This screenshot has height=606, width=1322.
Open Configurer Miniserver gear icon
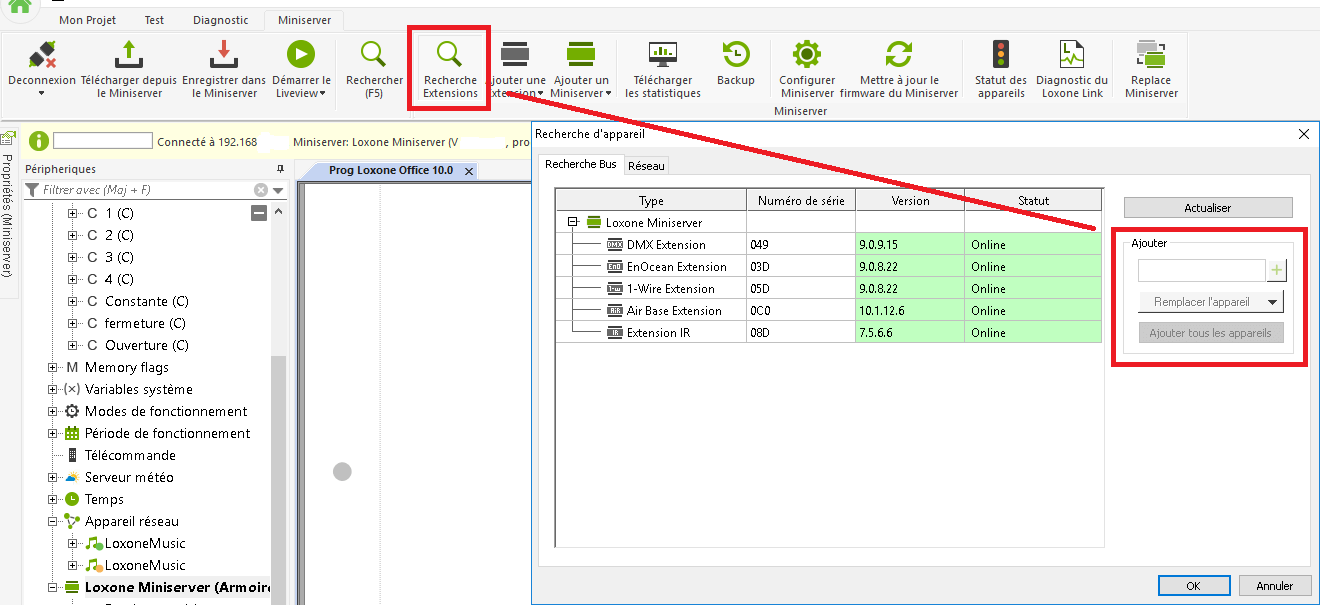tap(807, 55)
